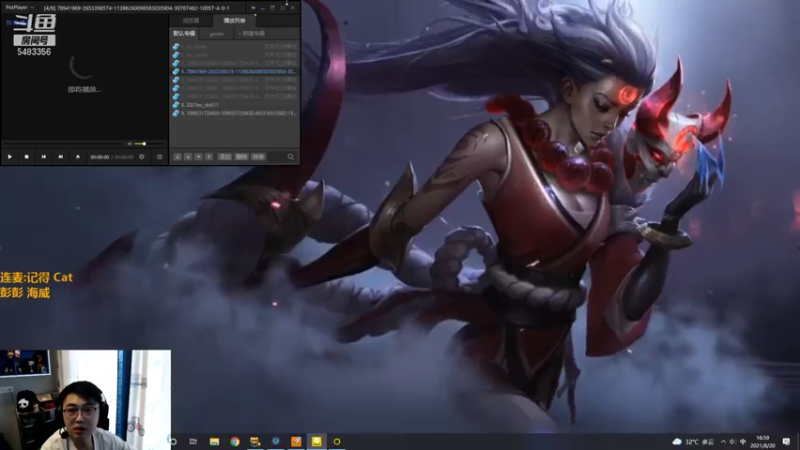Toggle playlist panel with hamburger icon
800x450 pixels.
[x=159, y=157]
